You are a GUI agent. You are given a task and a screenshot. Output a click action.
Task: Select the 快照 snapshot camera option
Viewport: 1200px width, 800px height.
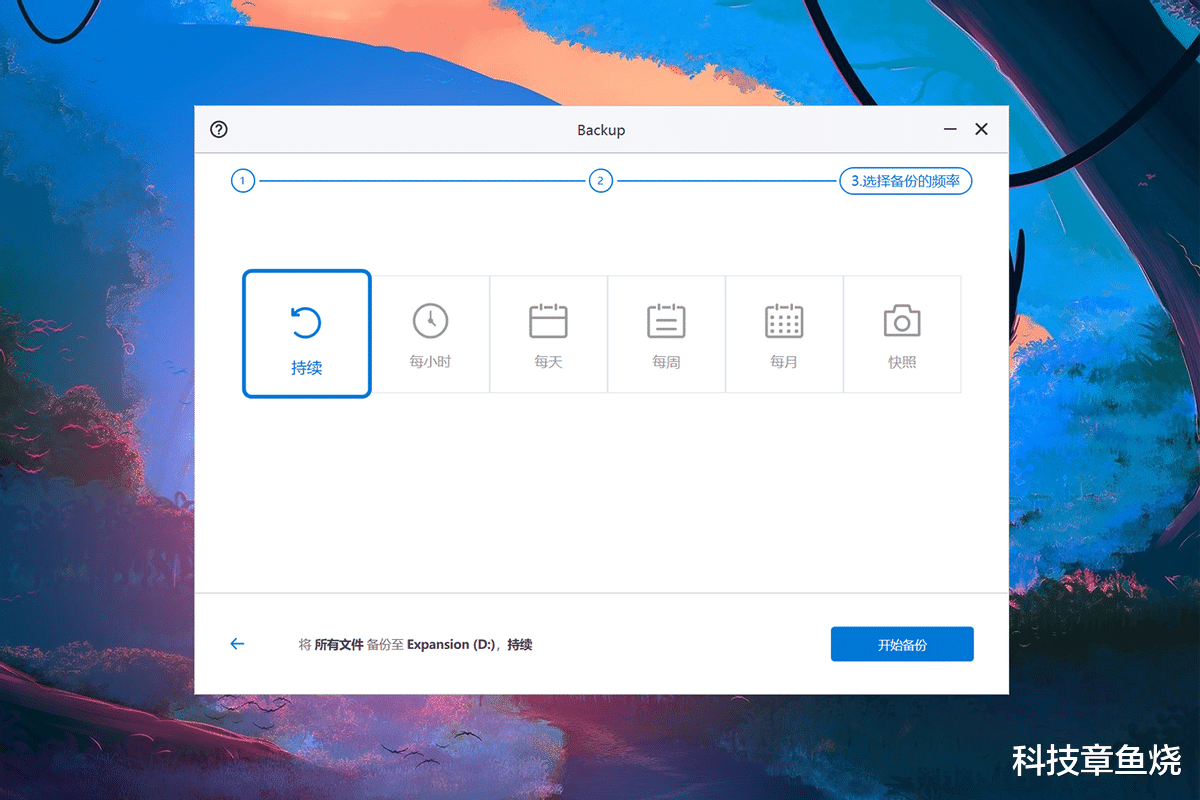pos(902,334)
